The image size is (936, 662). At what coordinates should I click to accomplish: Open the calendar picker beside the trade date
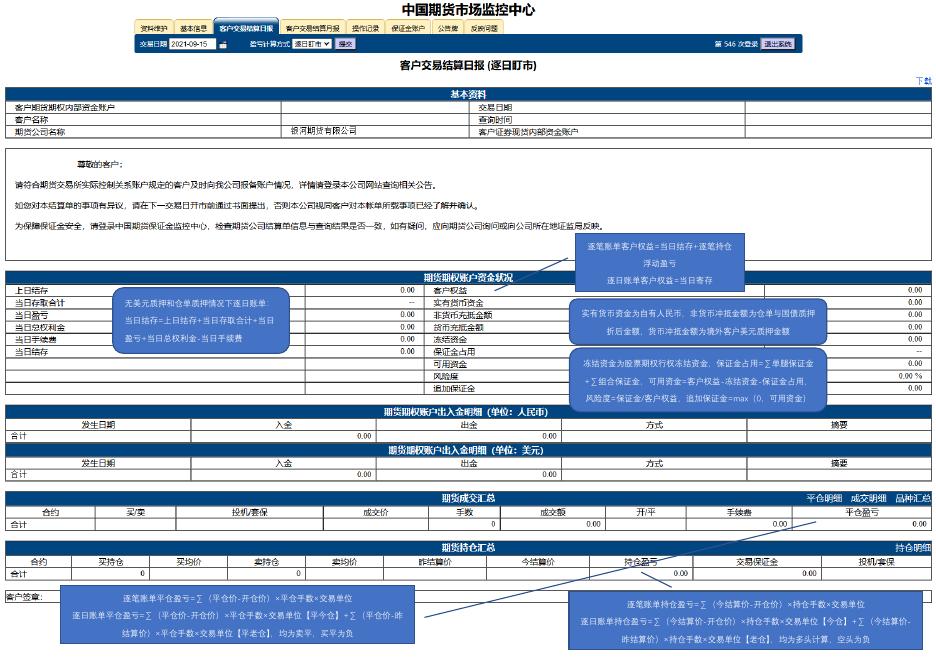[x=223, y=45]
